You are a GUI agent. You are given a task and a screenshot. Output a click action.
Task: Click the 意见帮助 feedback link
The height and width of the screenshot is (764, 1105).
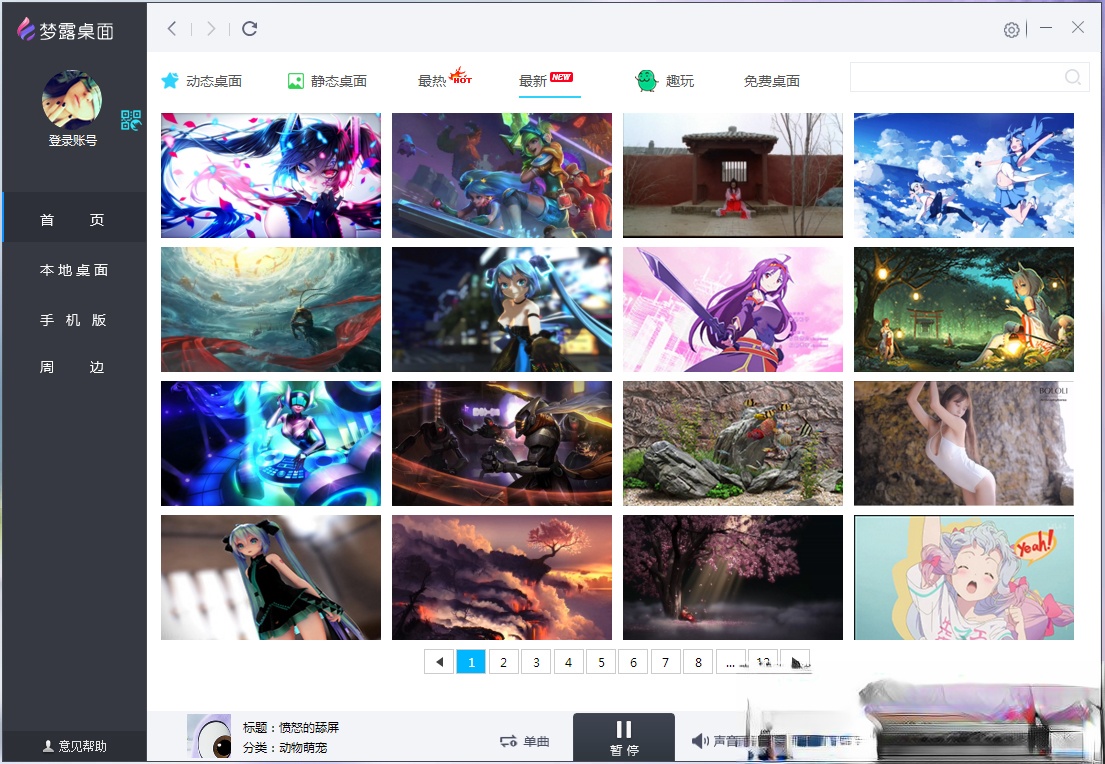[x=74, y=746]
